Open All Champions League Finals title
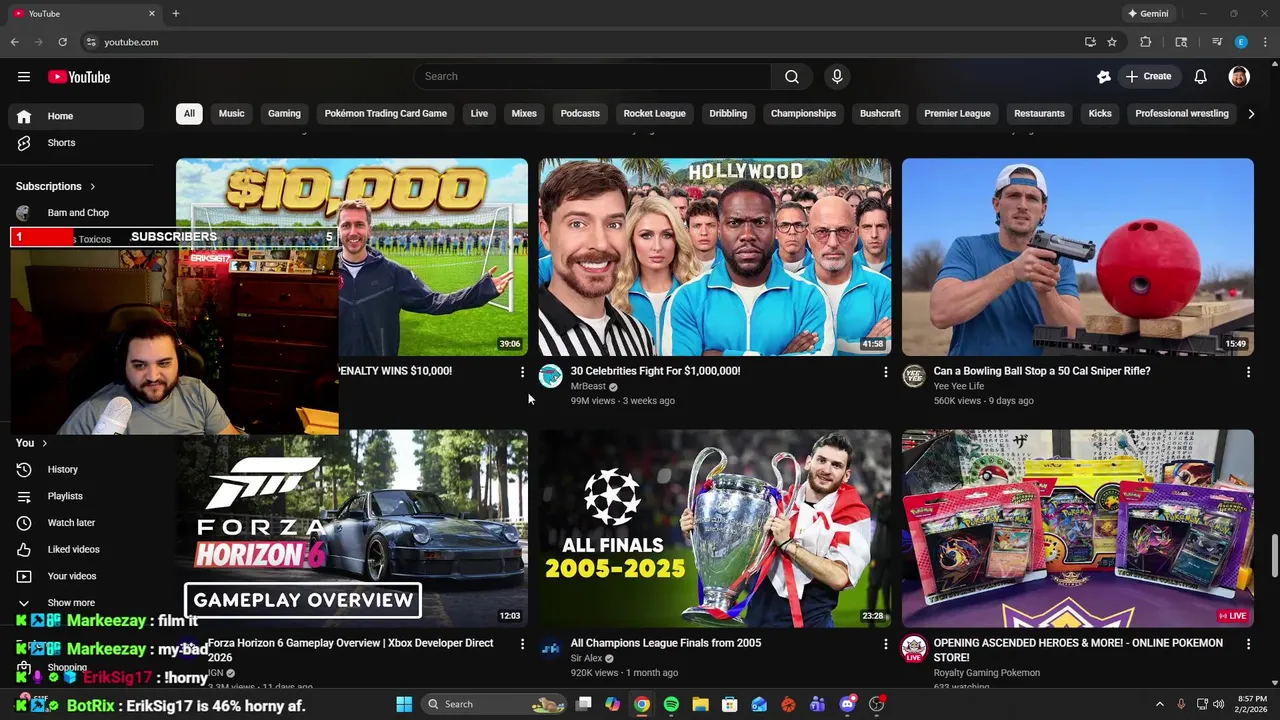 click(x=666, y=643)
